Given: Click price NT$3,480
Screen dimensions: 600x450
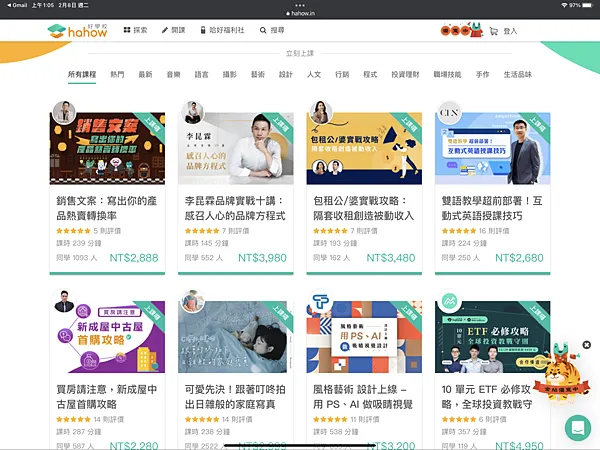Looking at the screenshot, I should [391, 258].
